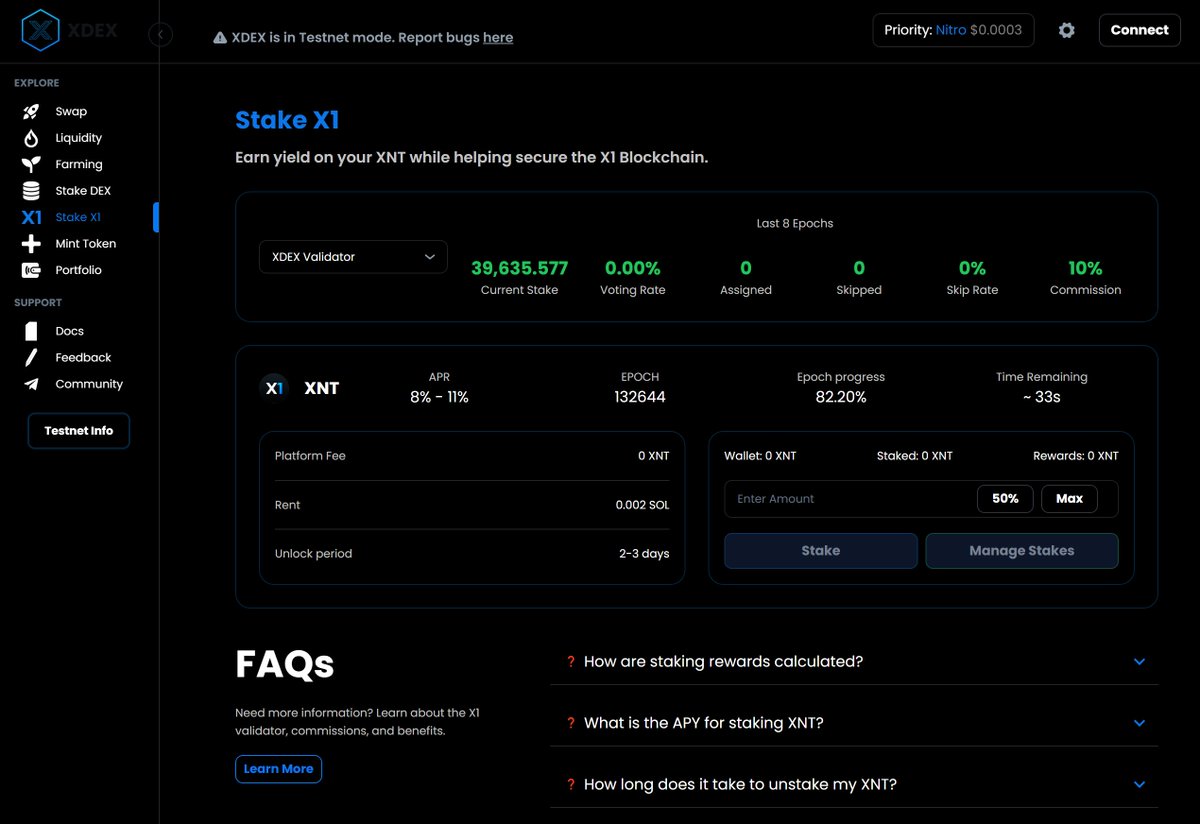Click the Stake button
This screenshot has width=1200, height=824.
click(x=820, y=551)
